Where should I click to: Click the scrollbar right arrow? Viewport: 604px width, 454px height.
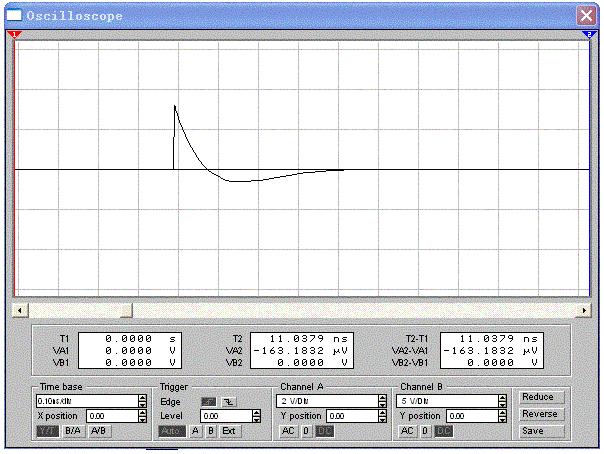coord(584,310)
